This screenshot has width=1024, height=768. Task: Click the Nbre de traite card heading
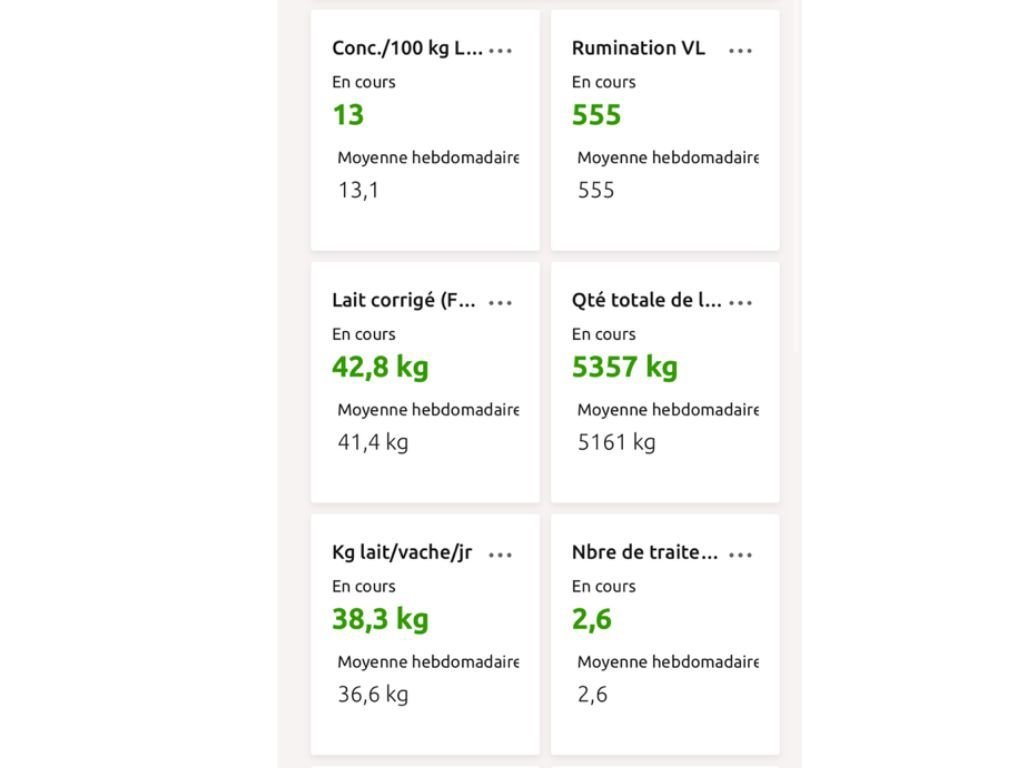point(645,552)
